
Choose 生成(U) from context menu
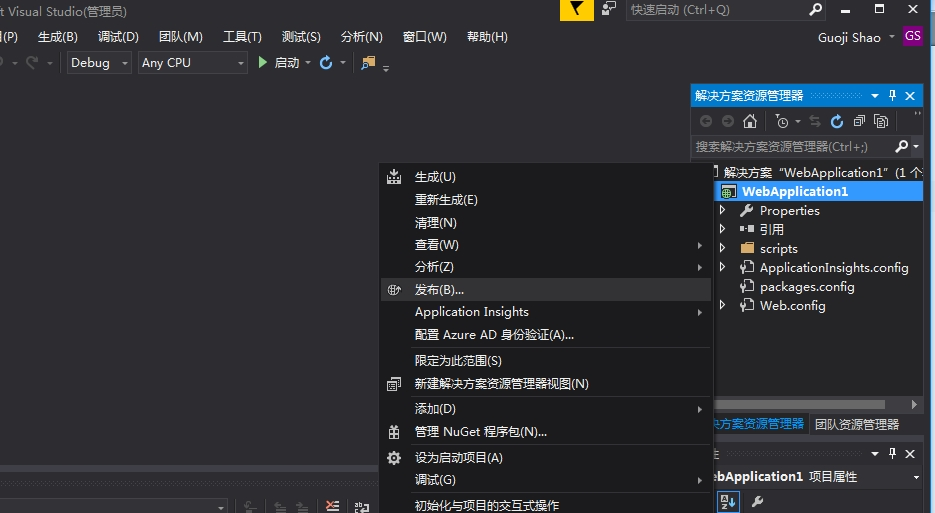(x=546, y=177)
